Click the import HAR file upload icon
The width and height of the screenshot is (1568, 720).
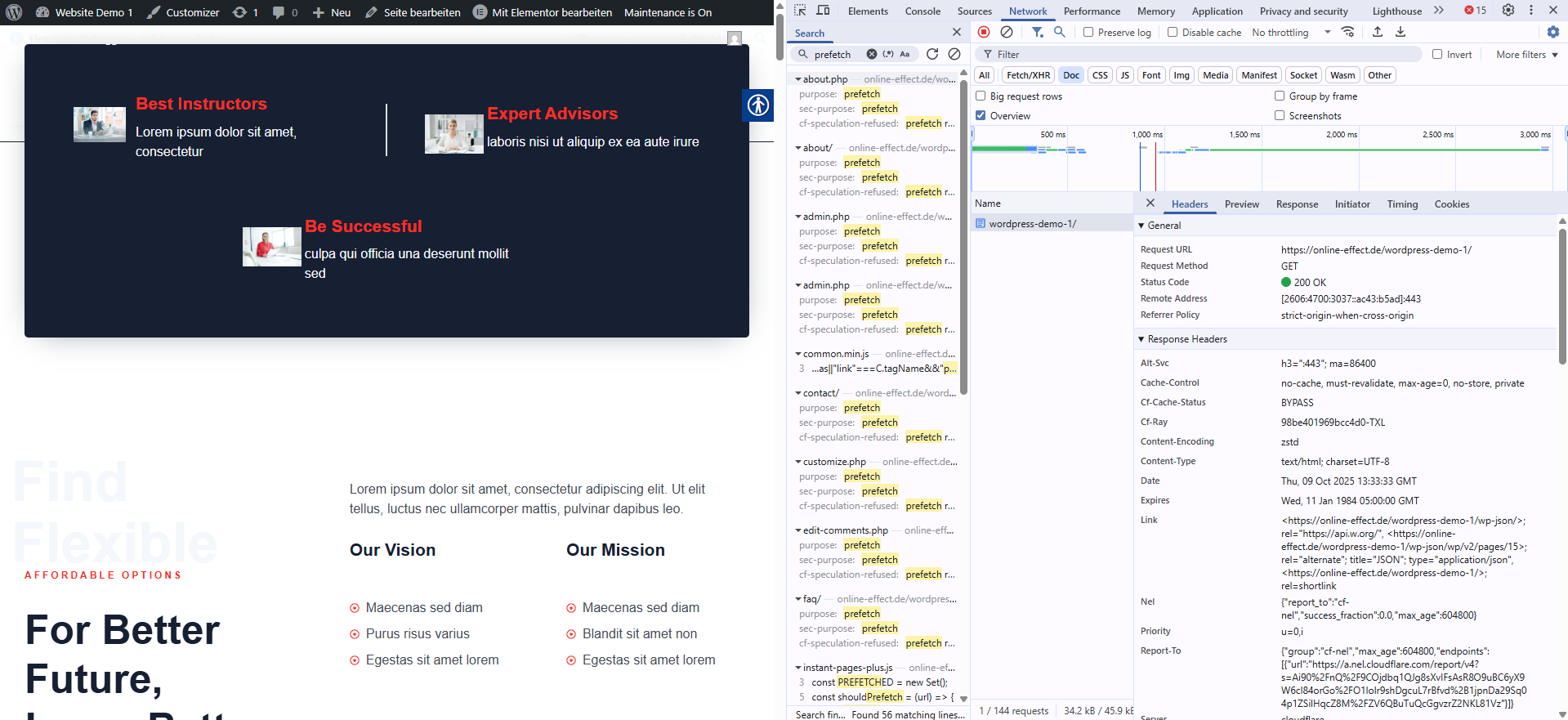[1378, 32]
